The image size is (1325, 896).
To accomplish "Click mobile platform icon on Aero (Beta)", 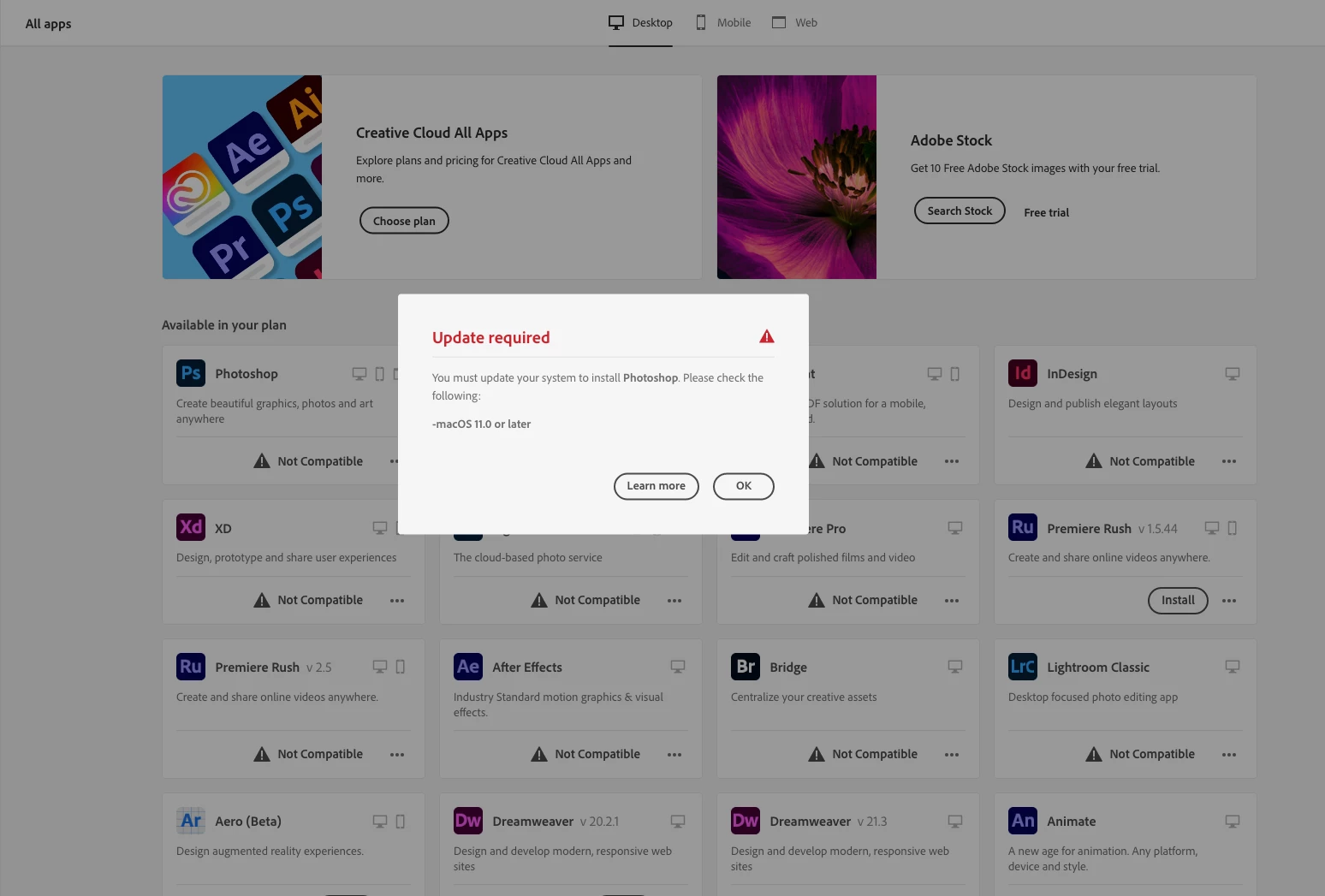I will pyautogui.click(x=401, y=822).
